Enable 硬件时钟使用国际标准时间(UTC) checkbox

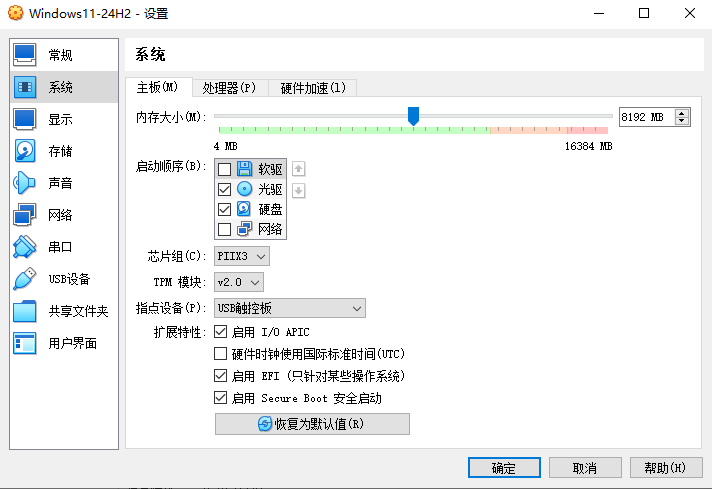point(221,353)
